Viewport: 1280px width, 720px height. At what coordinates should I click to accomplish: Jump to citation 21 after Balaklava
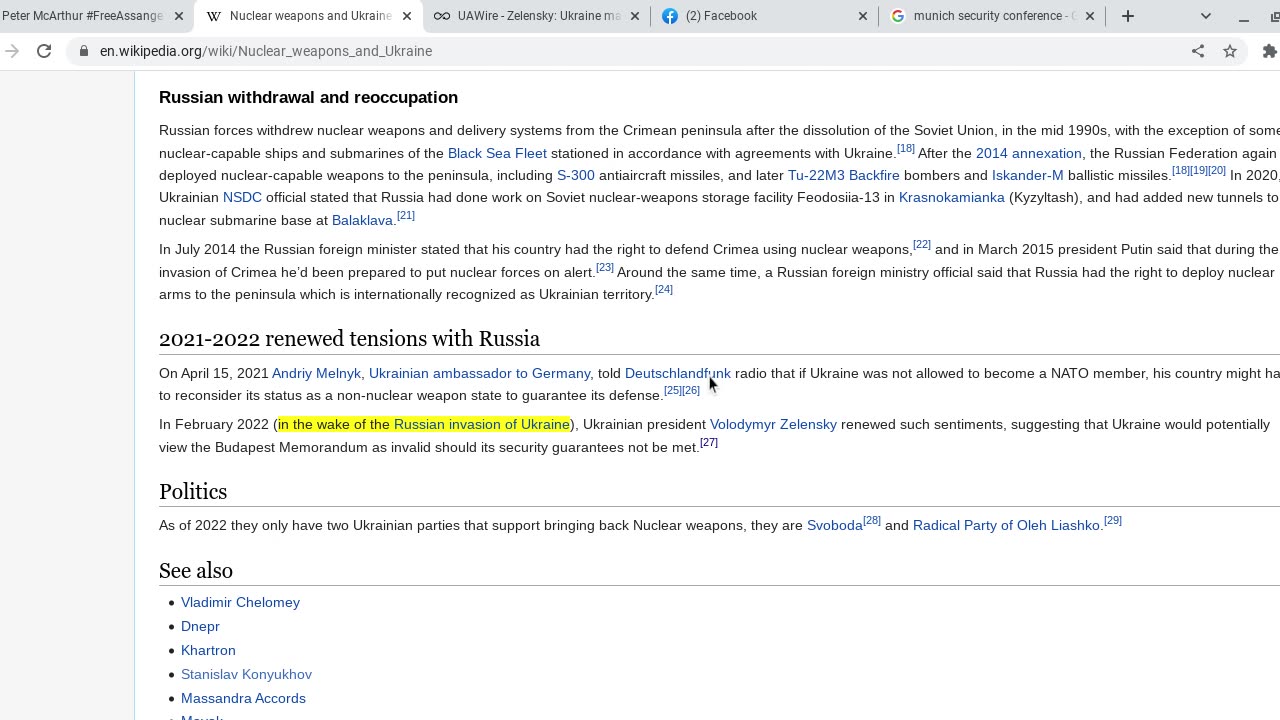pos(406,215)
